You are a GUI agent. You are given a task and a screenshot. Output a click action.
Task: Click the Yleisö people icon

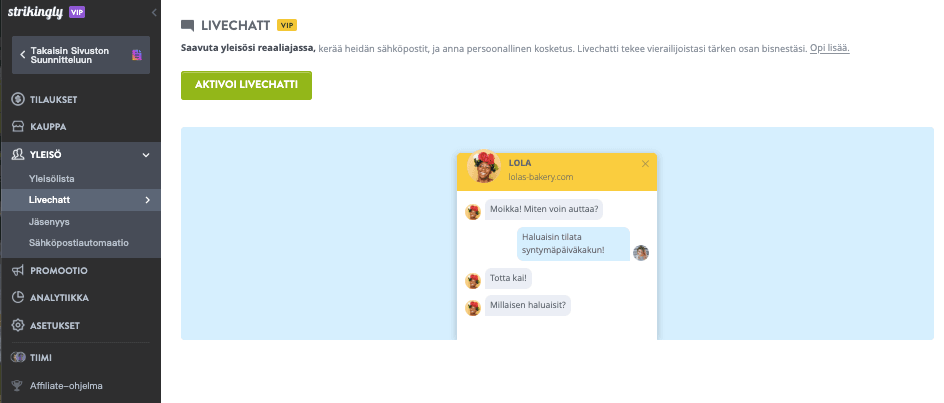[x=17, y=155]
